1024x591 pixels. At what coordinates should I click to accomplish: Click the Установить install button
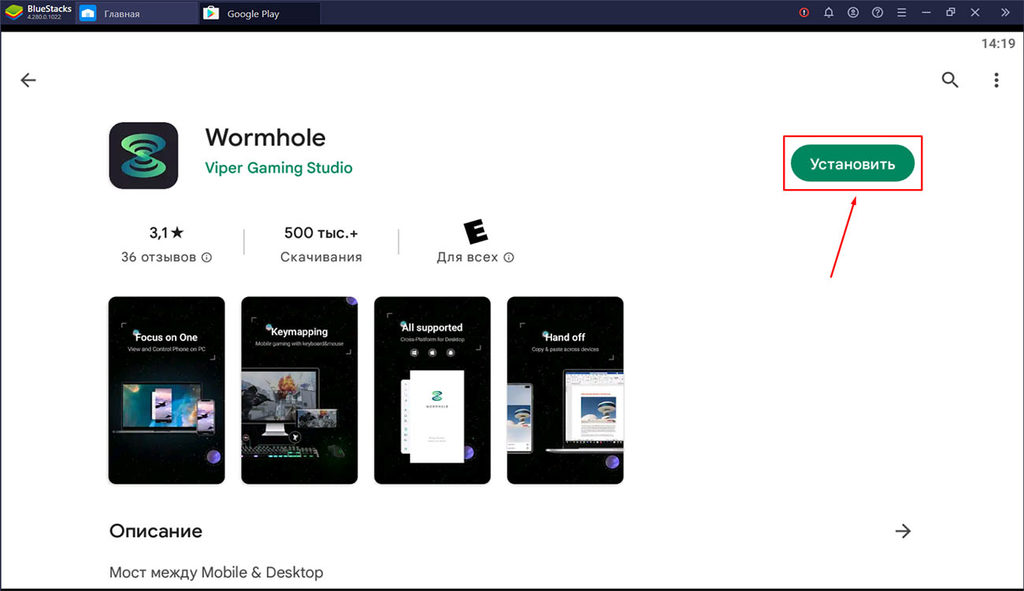coord(852,163)
